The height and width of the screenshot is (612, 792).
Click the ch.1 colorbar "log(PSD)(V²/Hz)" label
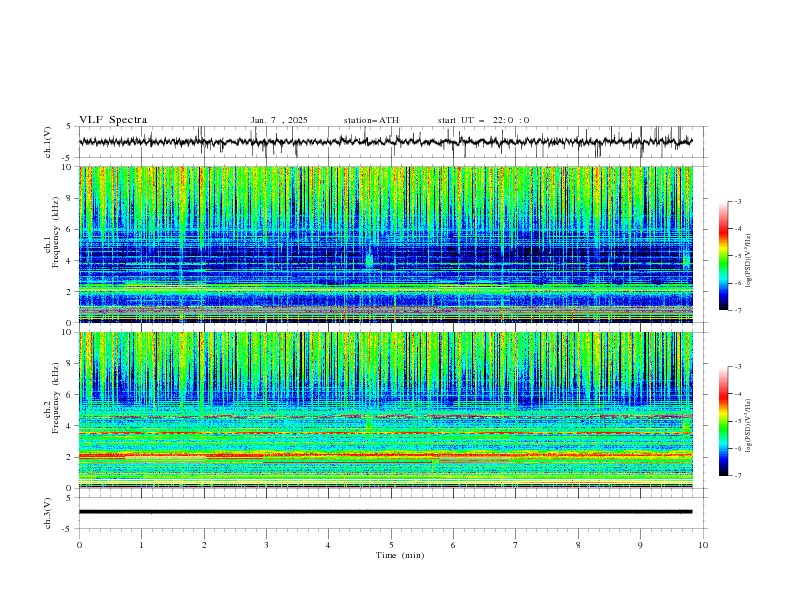click(x=749, y=261)
